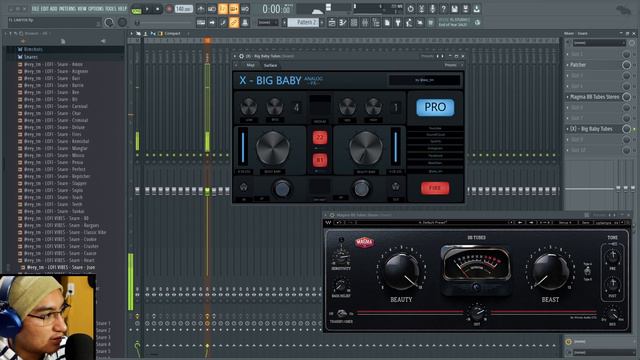
Task: Open the piano roll icon
Action: (343, 23)
